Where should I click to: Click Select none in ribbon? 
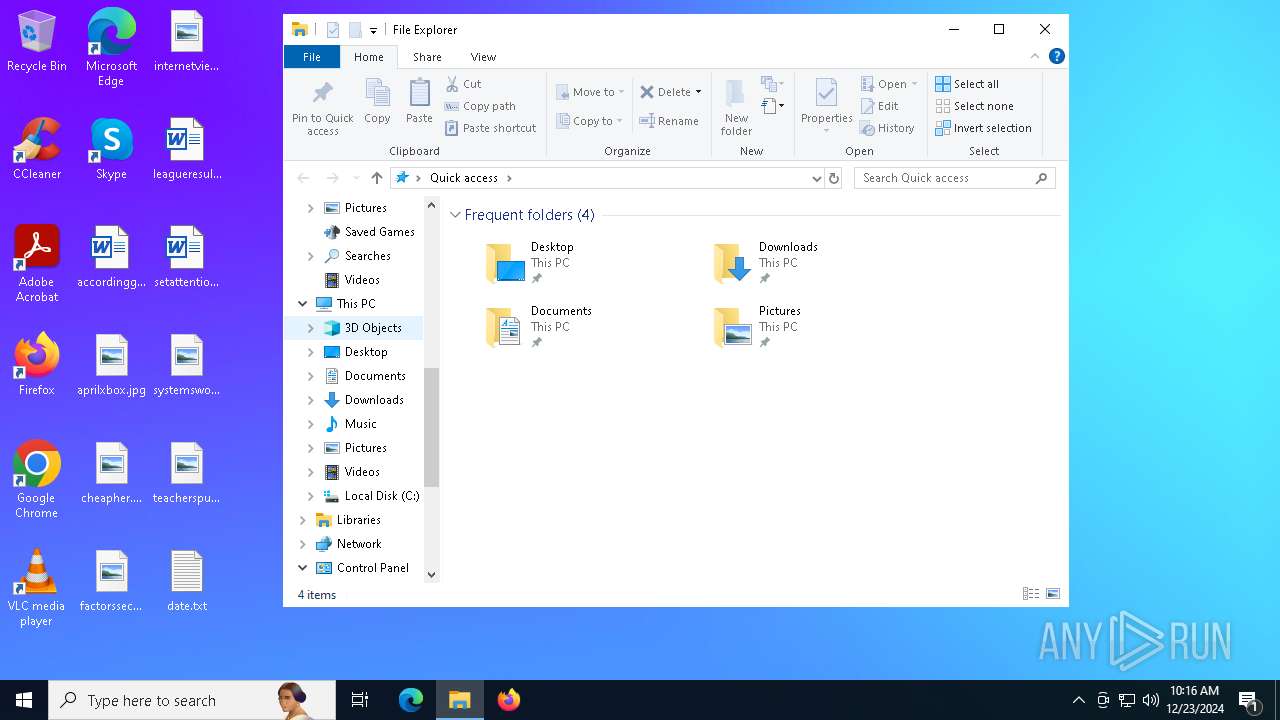pyautogui.click(x=974, y=106)
